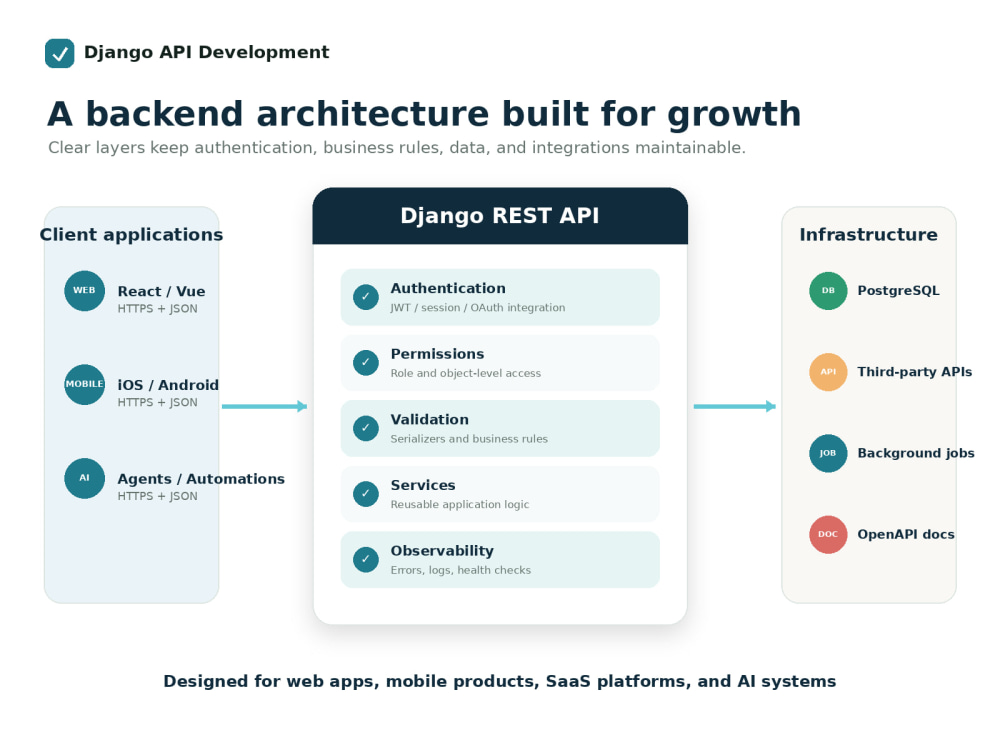This screenshot has height=750, width=1000.
Task: Click the checkmark icon next to Observability
Action: (x=366, y=560)
